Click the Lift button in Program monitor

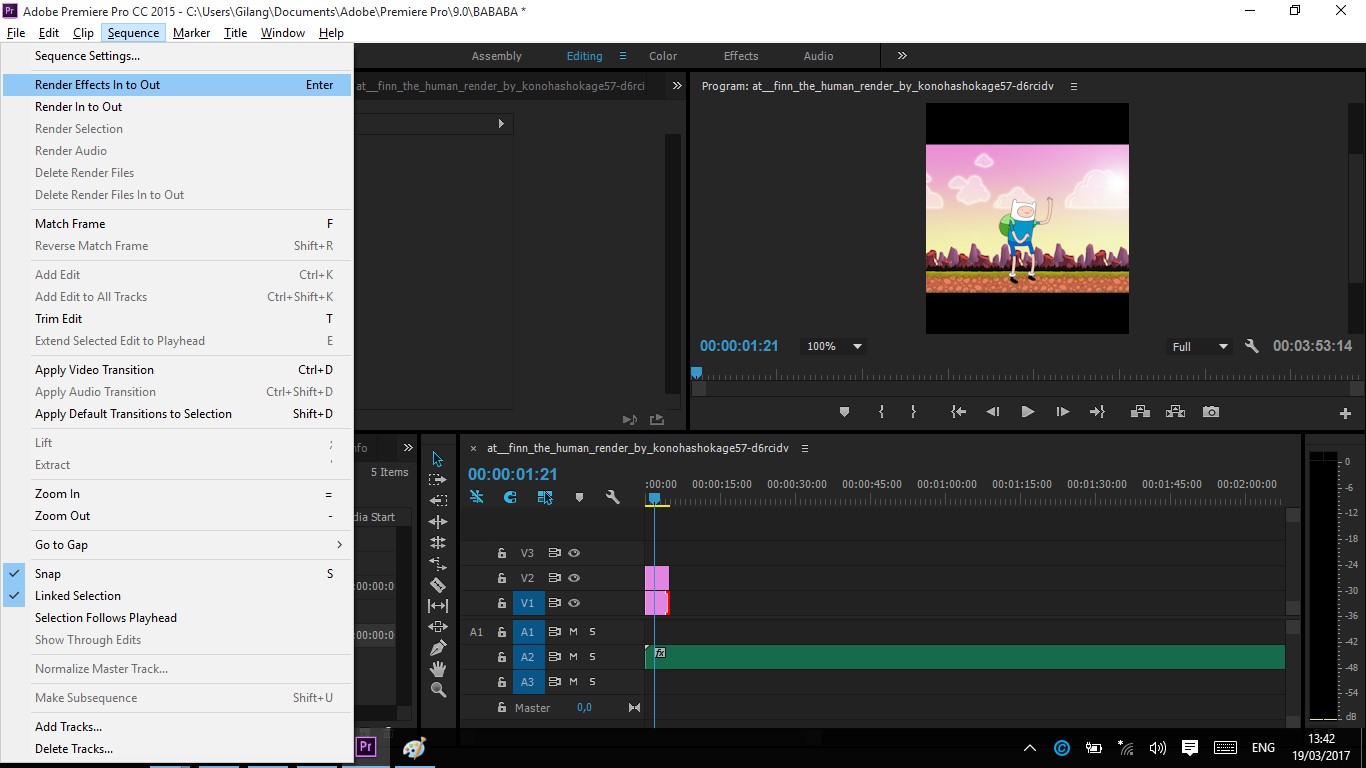pyautogui.click(x=1139, y=412)
